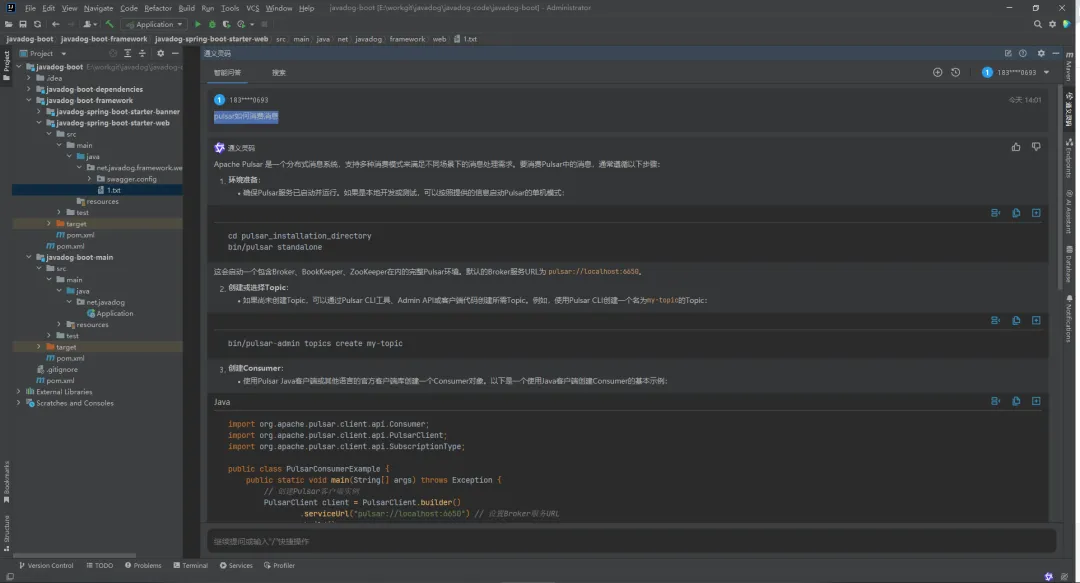Open account 183****0693 dropdown

coord(1016,72)
